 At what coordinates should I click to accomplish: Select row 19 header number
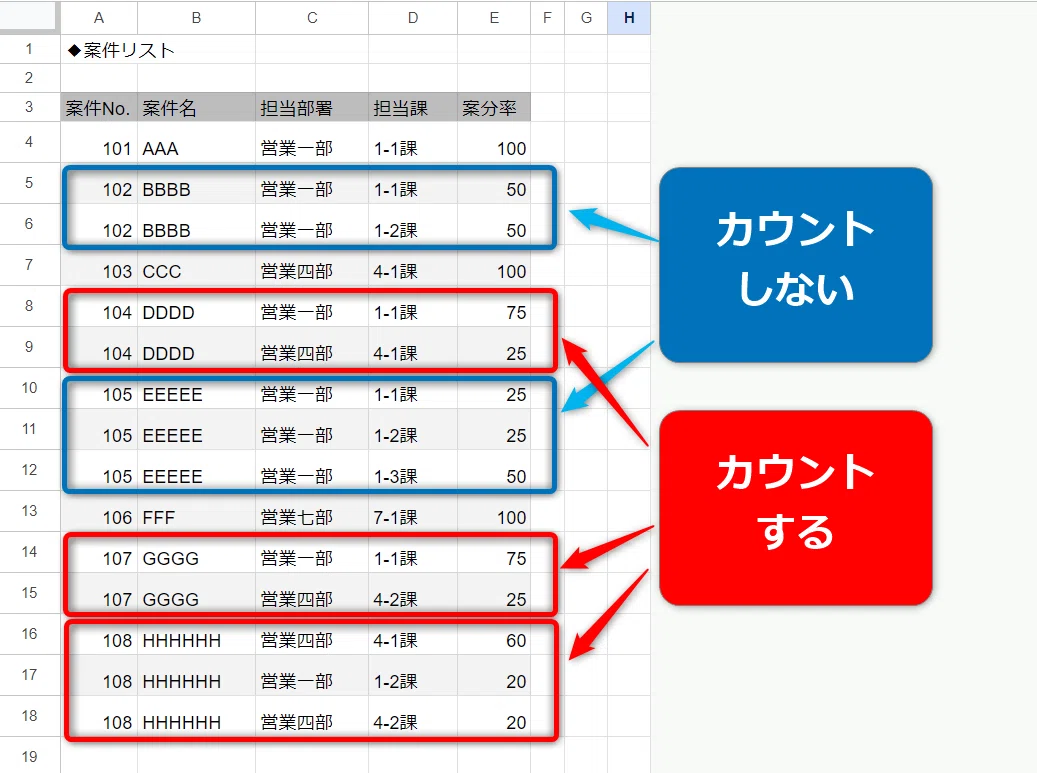(x=30, y=756)
